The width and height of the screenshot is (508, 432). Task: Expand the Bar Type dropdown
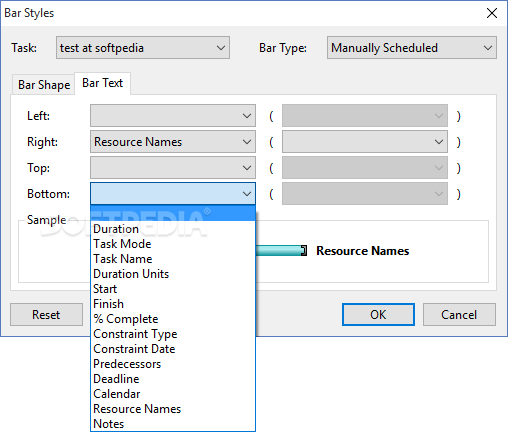(x=412, y=48)
